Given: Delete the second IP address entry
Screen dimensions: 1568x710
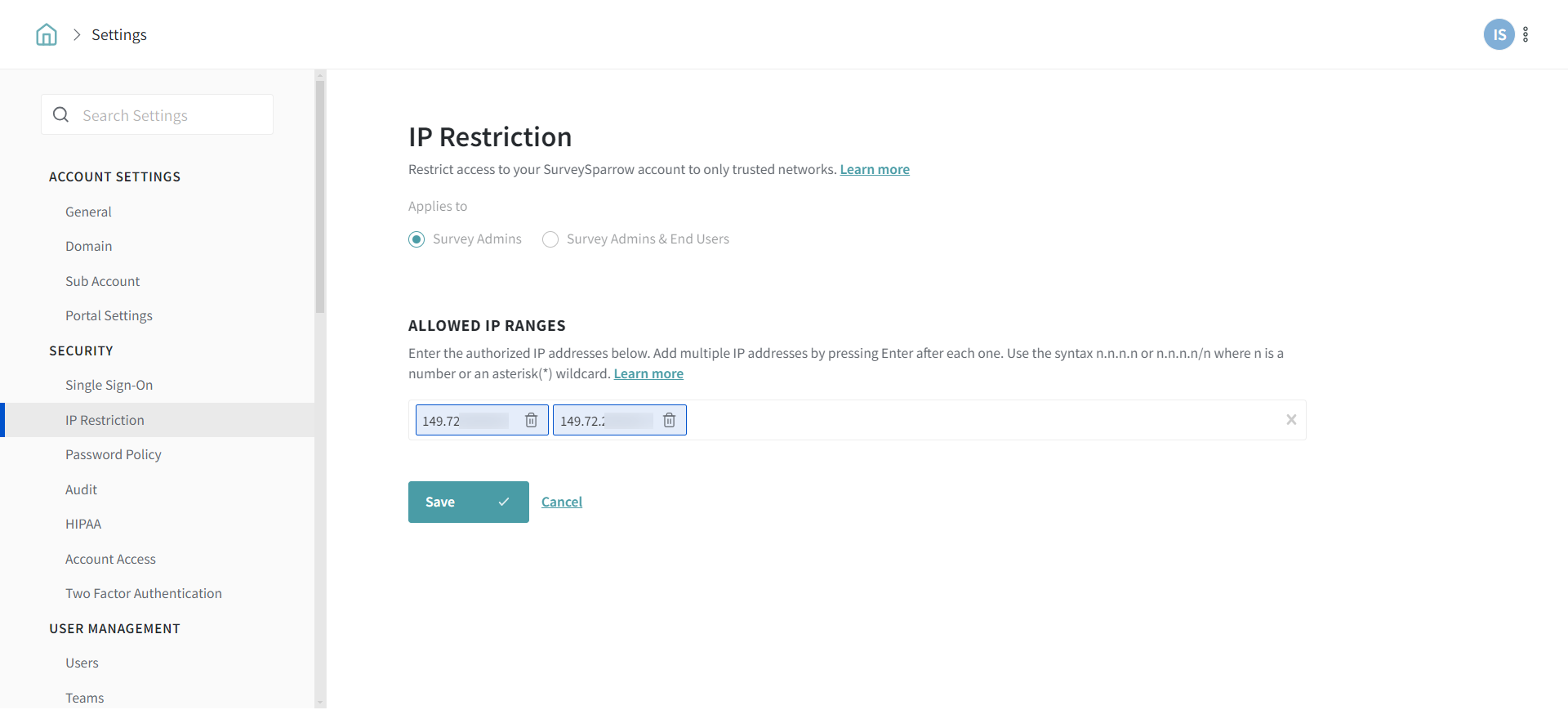Looking at the screenshot, I should point(669,420).
